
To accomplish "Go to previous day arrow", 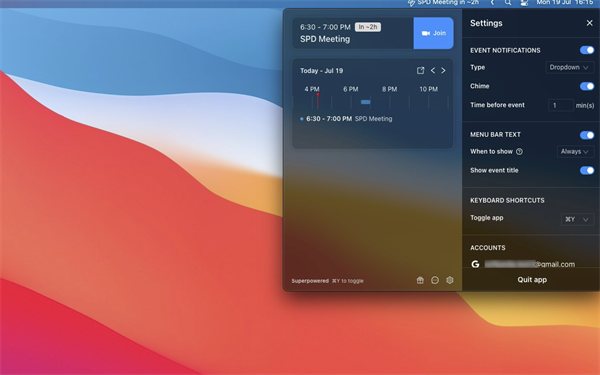I will click(x=433, y=70).
